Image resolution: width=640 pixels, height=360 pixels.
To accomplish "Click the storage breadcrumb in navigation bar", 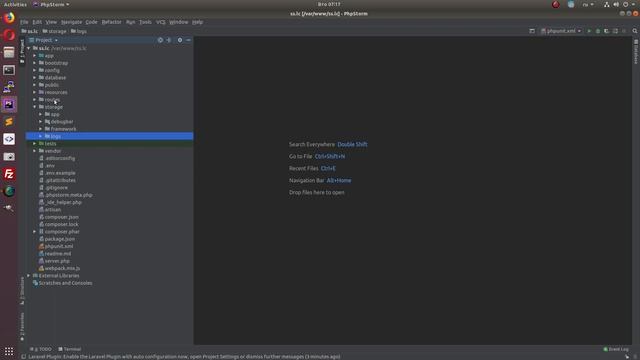I will pyautogui.click(x=55, y=31).
